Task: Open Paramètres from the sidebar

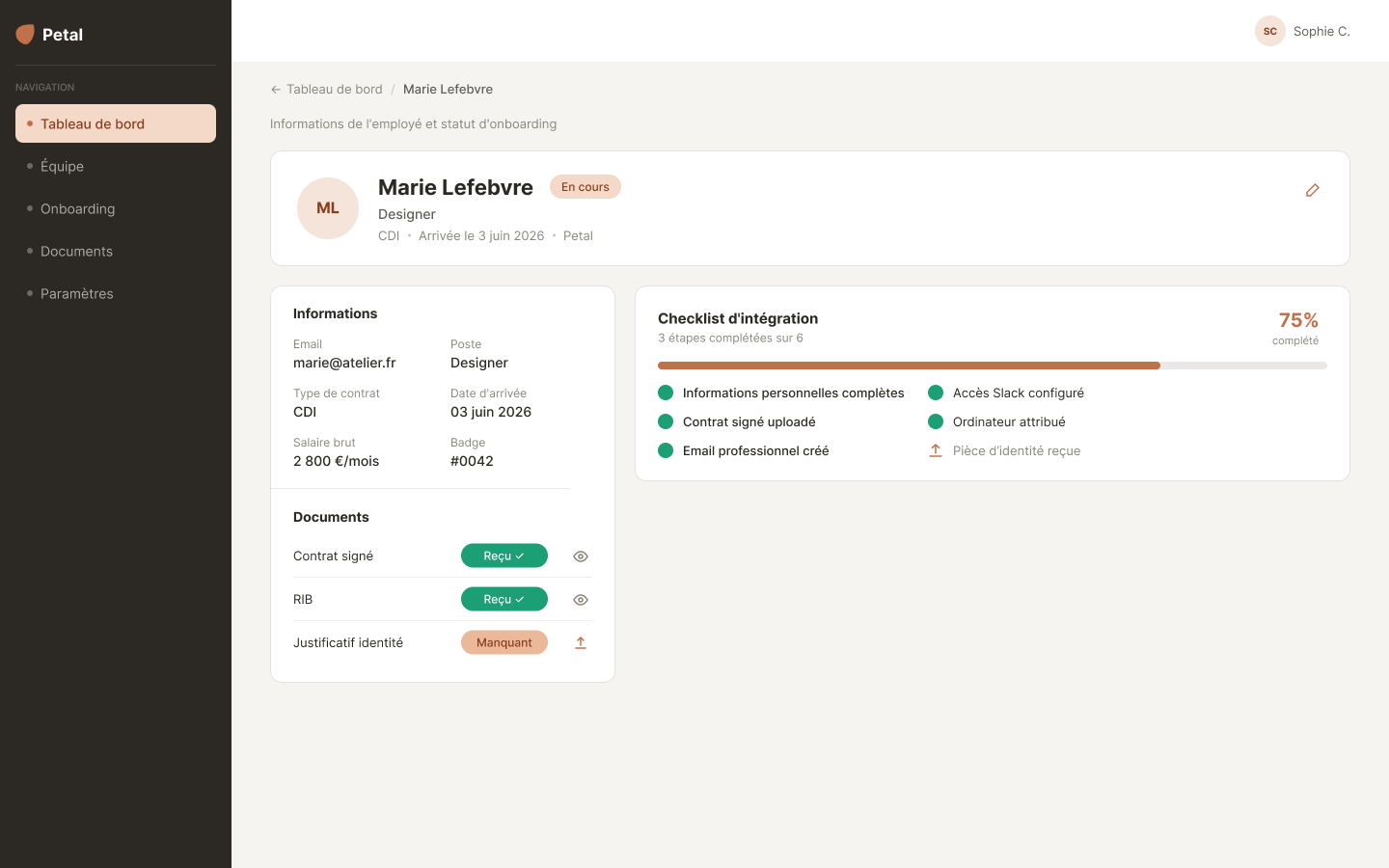Action: coord(116,293)
